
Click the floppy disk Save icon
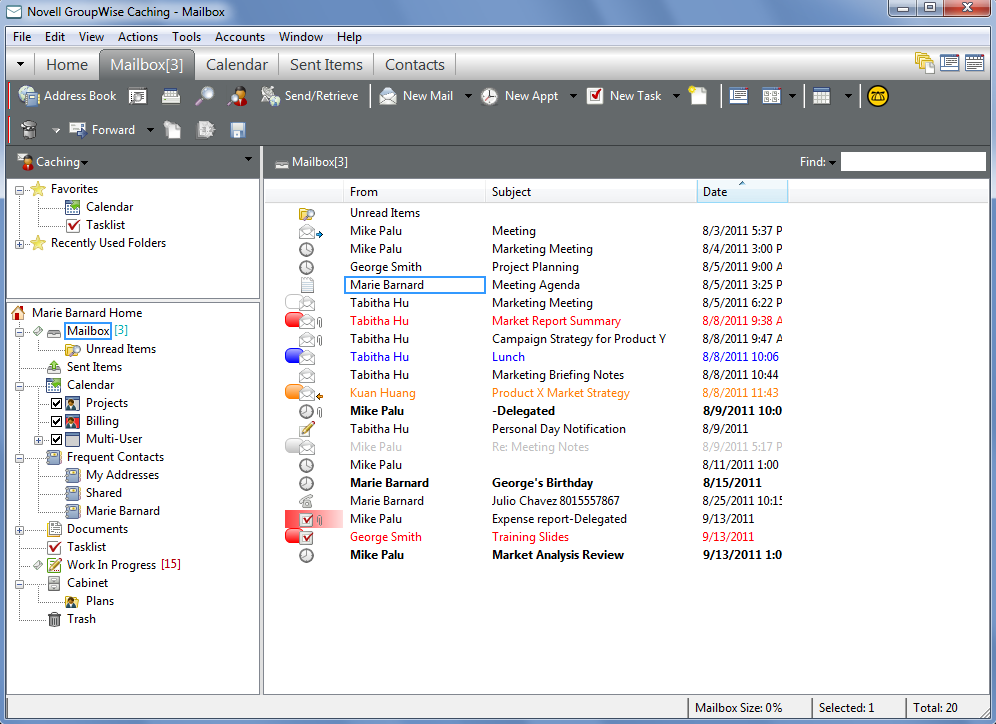[x=238, y=130]
